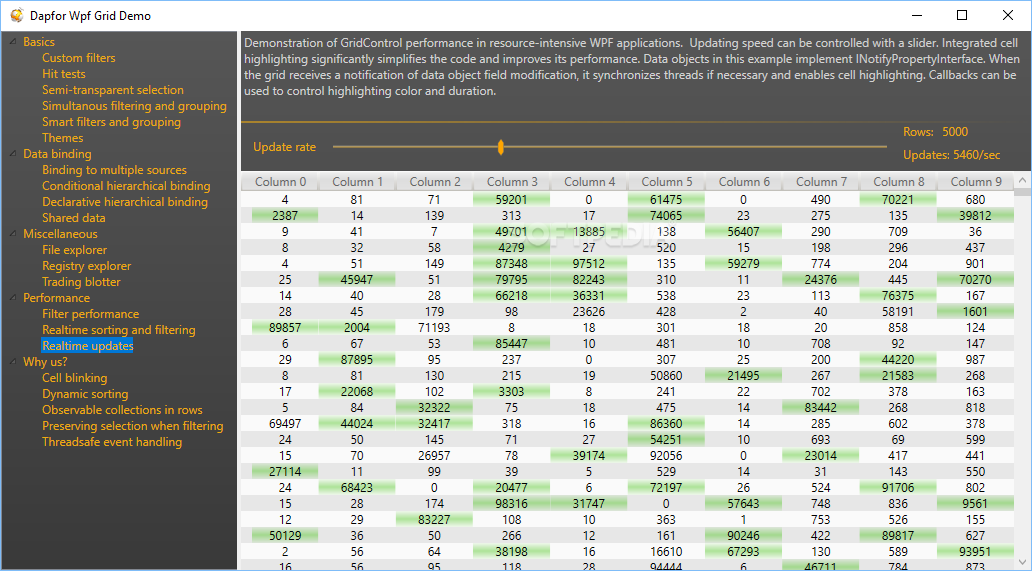Click the Updates: 5460/sec readout
The height and width of the screenshot is (571, 1032).
[952, 155]
